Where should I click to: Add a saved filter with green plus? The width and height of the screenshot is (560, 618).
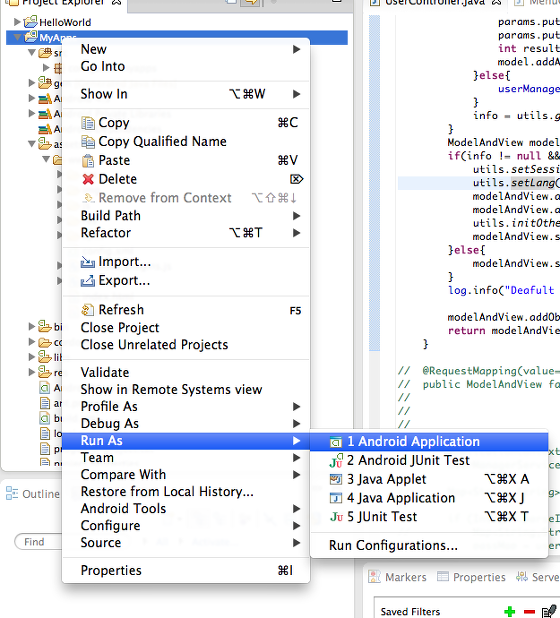point(510,611)
